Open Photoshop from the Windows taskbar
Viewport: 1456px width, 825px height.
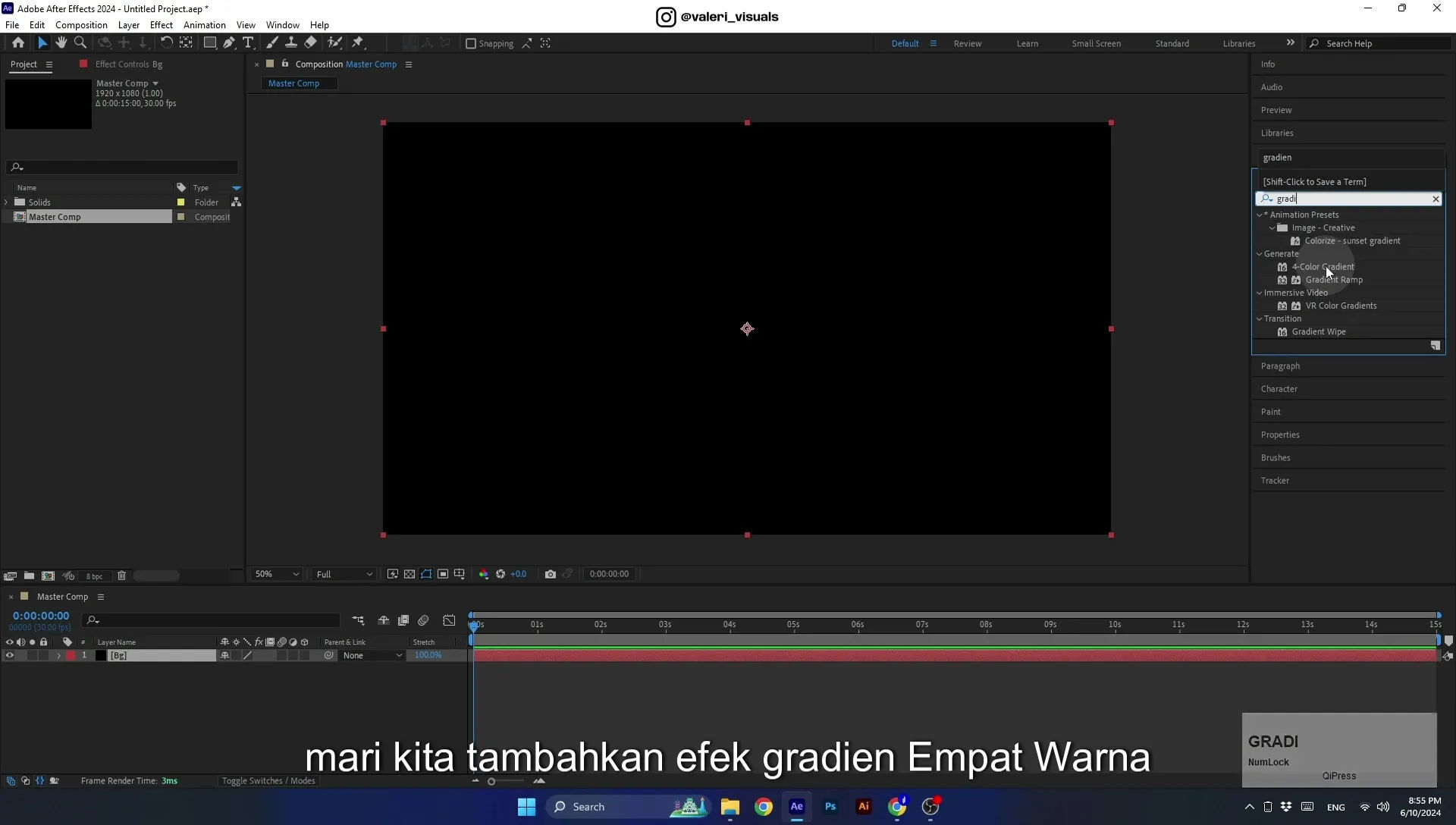[830, 806]
